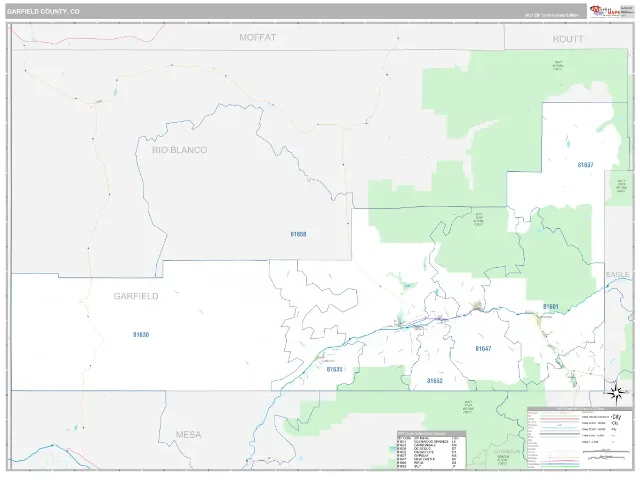Click the map legend header bar
The image size is (640, 480).
click(x=580, y=409)
